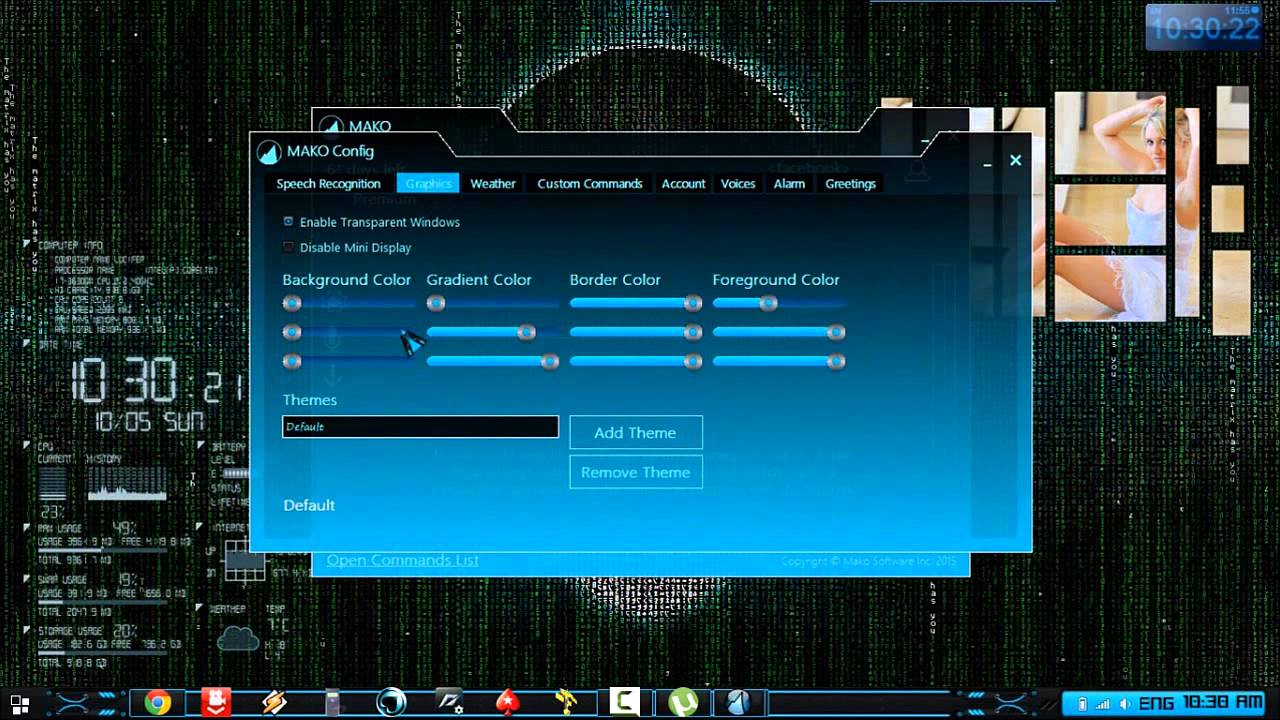Click the volume speaker tray icon
Image resolution: width=1280 pixels, height=720 pixels.
pyautogui.click(x=1125, y=704)
